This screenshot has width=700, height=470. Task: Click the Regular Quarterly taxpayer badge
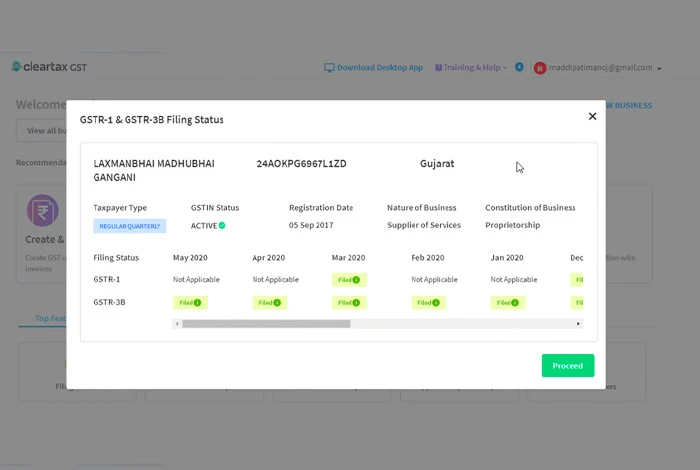pyautogui.click(x=129, y=227)
